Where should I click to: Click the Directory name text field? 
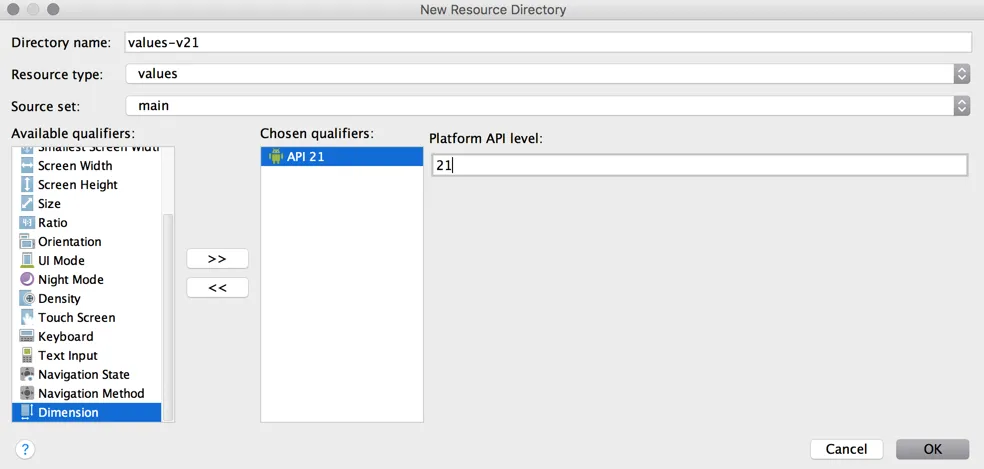(548, 42)
